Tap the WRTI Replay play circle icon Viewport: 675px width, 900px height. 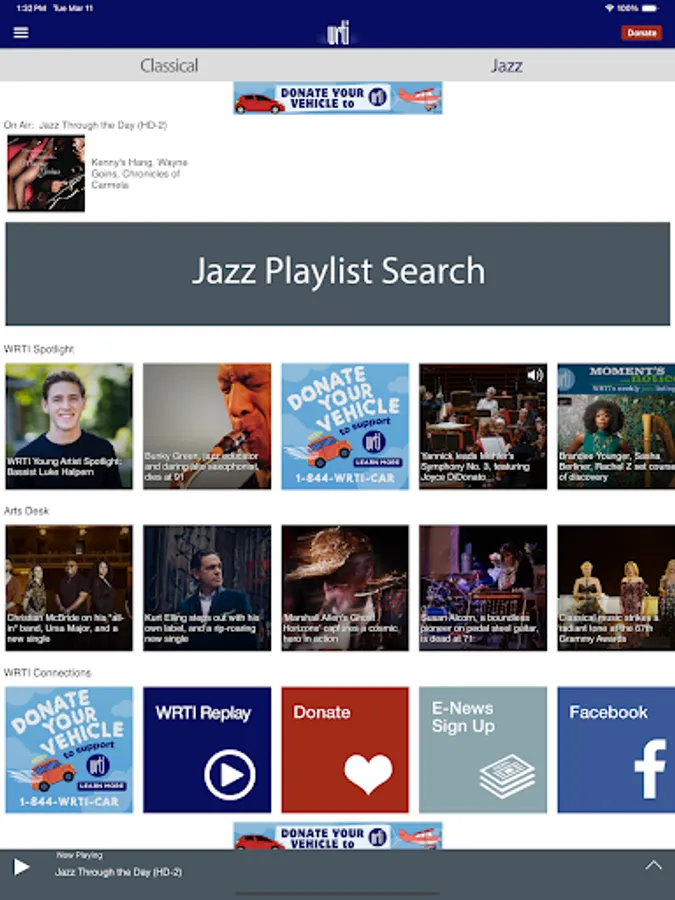[230, 775]
